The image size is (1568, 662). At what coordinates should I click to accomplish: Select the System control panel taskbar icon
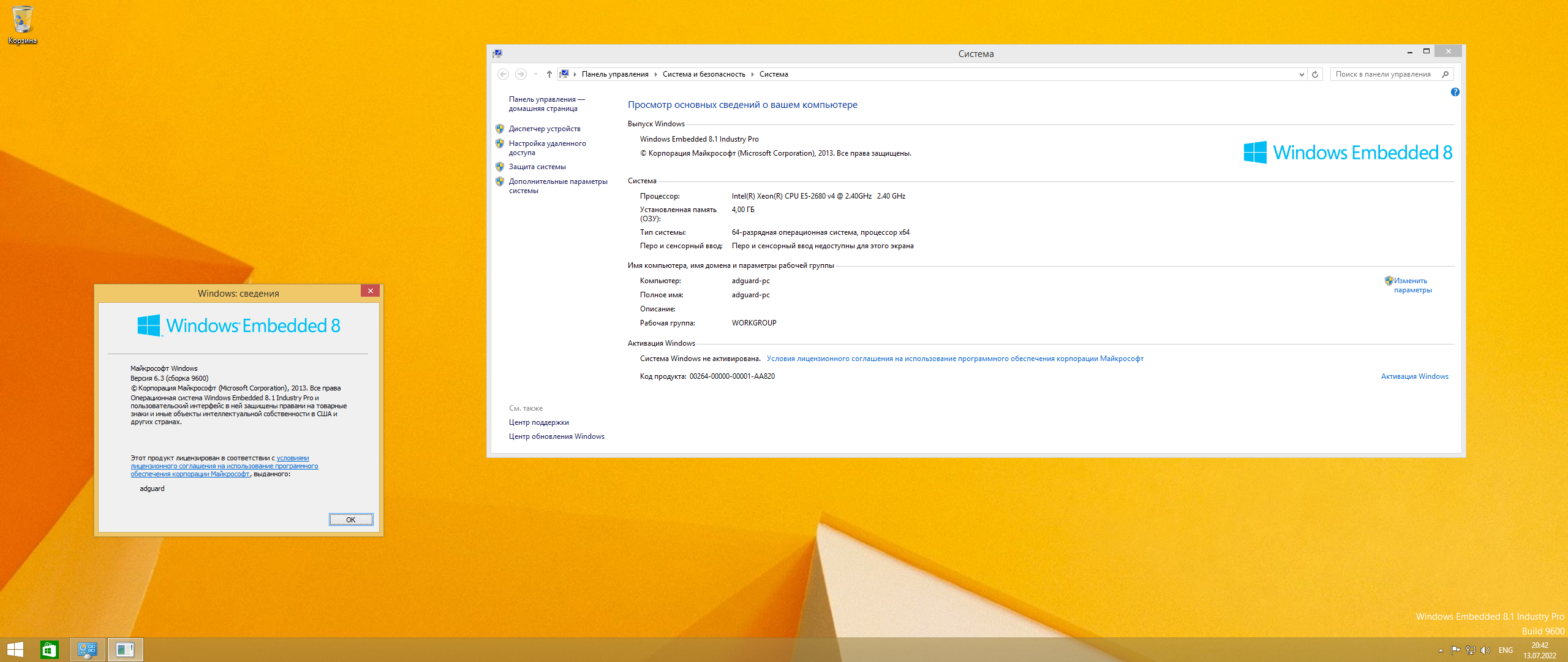point(88,650)
